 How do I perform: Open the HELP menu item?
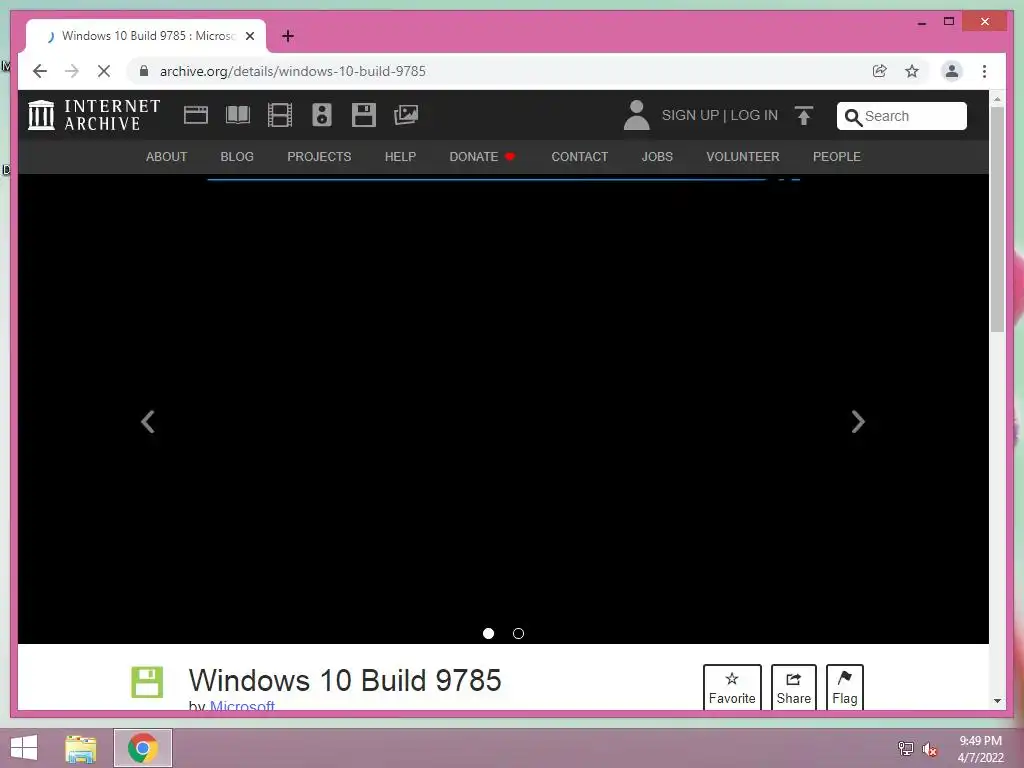tap(400, 157)
